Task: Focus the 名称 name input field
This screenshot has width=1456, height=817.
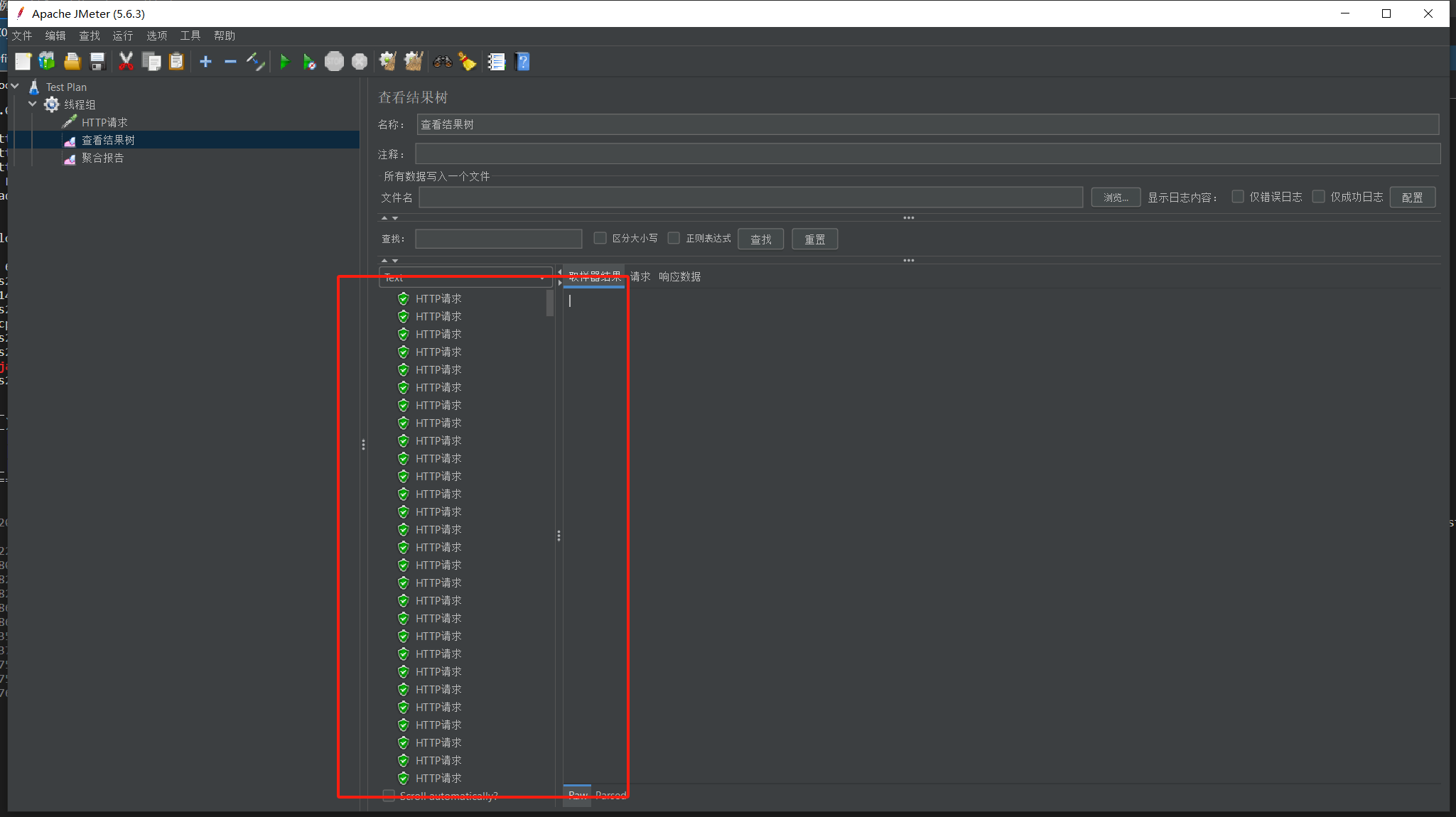Action: point(927,124)
